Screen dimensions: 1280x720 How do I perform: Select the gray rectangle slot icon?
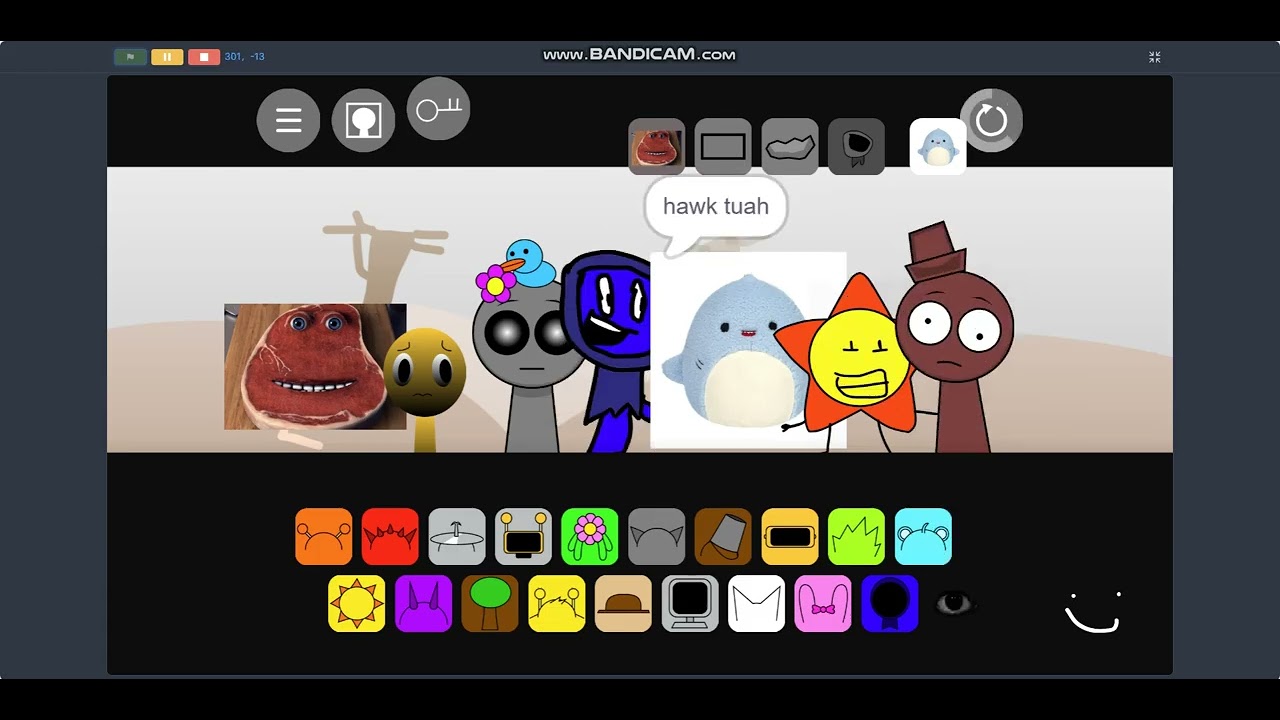coord(723,146)
